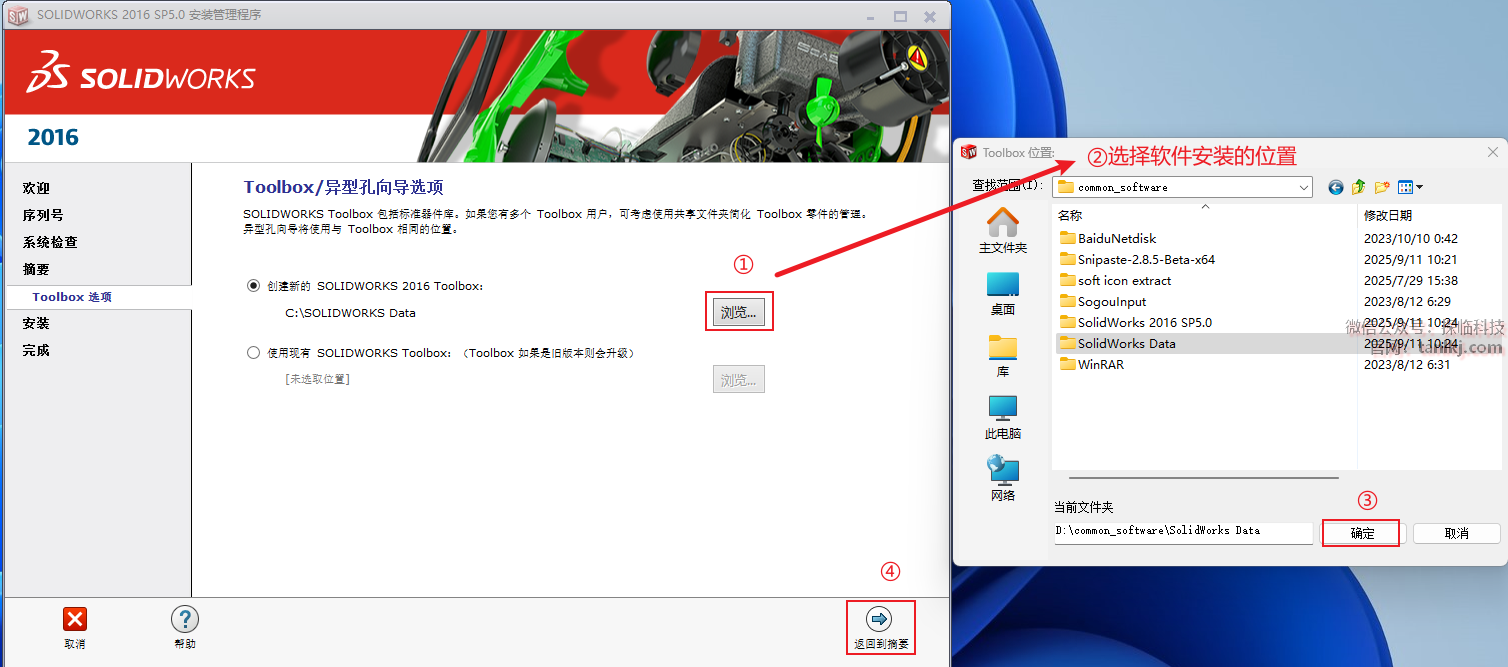Go to 欢迎 step in sidebar
The width and height of the screenshot is (1508, 667).
[36, 188]
